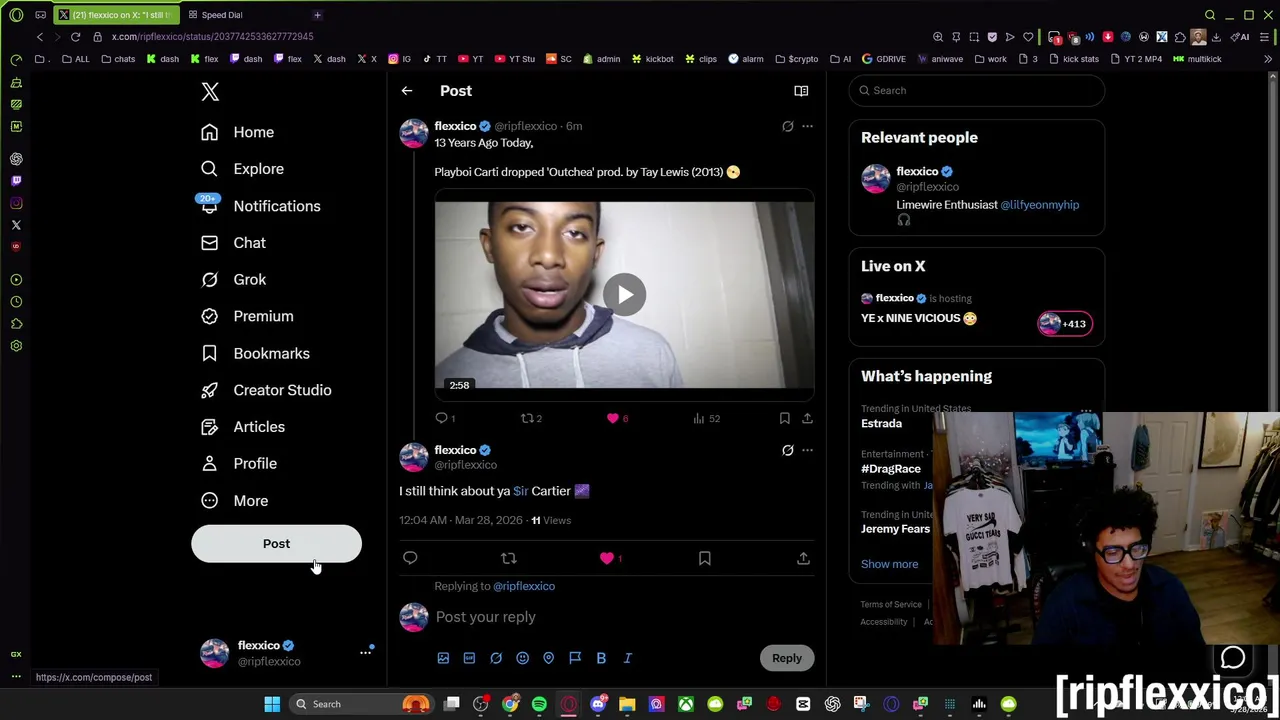Add location icon in reply toolbar
The image size is (1280, 720).
[548, 658]
